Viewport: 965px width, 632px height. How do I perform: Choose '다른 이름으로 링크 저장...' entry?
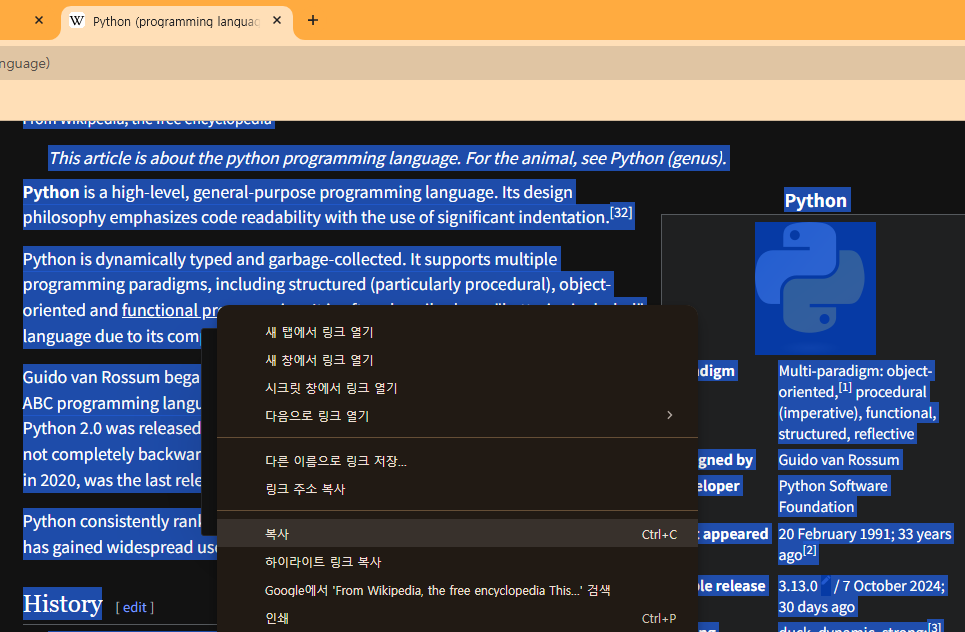click(x=457, y=461)
